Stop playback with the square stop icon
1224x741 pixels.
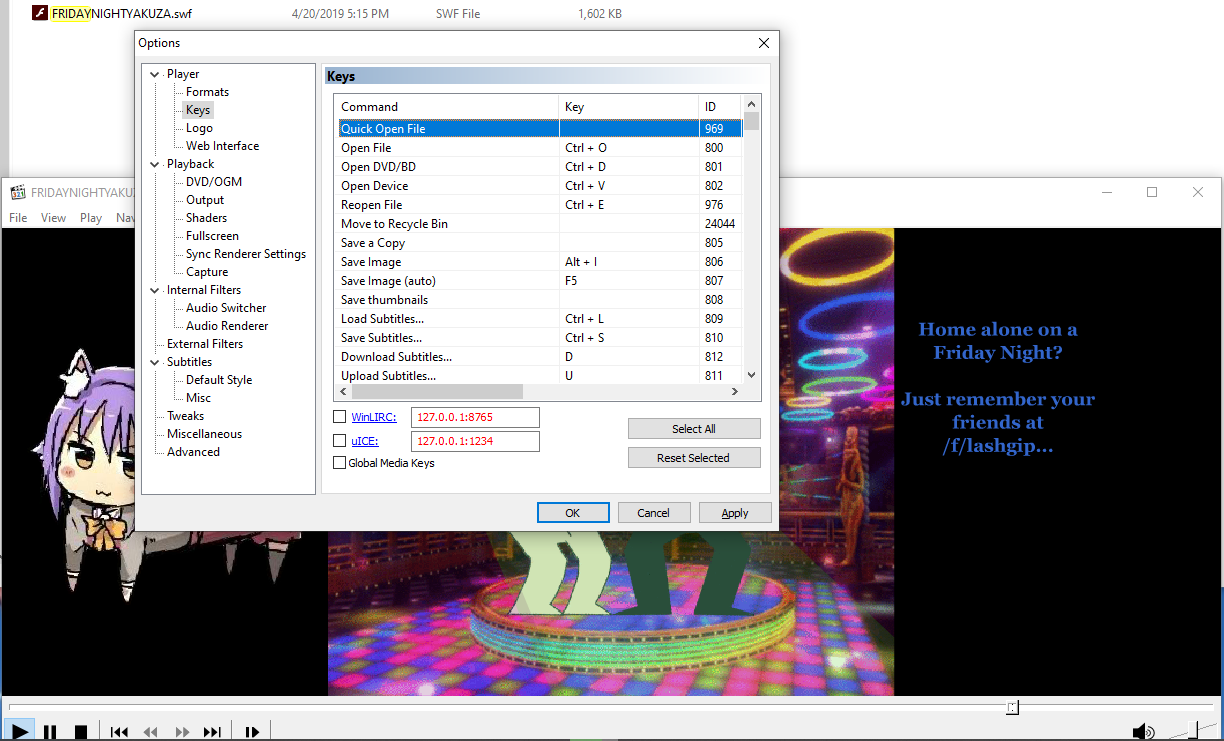tap(81, 732)
